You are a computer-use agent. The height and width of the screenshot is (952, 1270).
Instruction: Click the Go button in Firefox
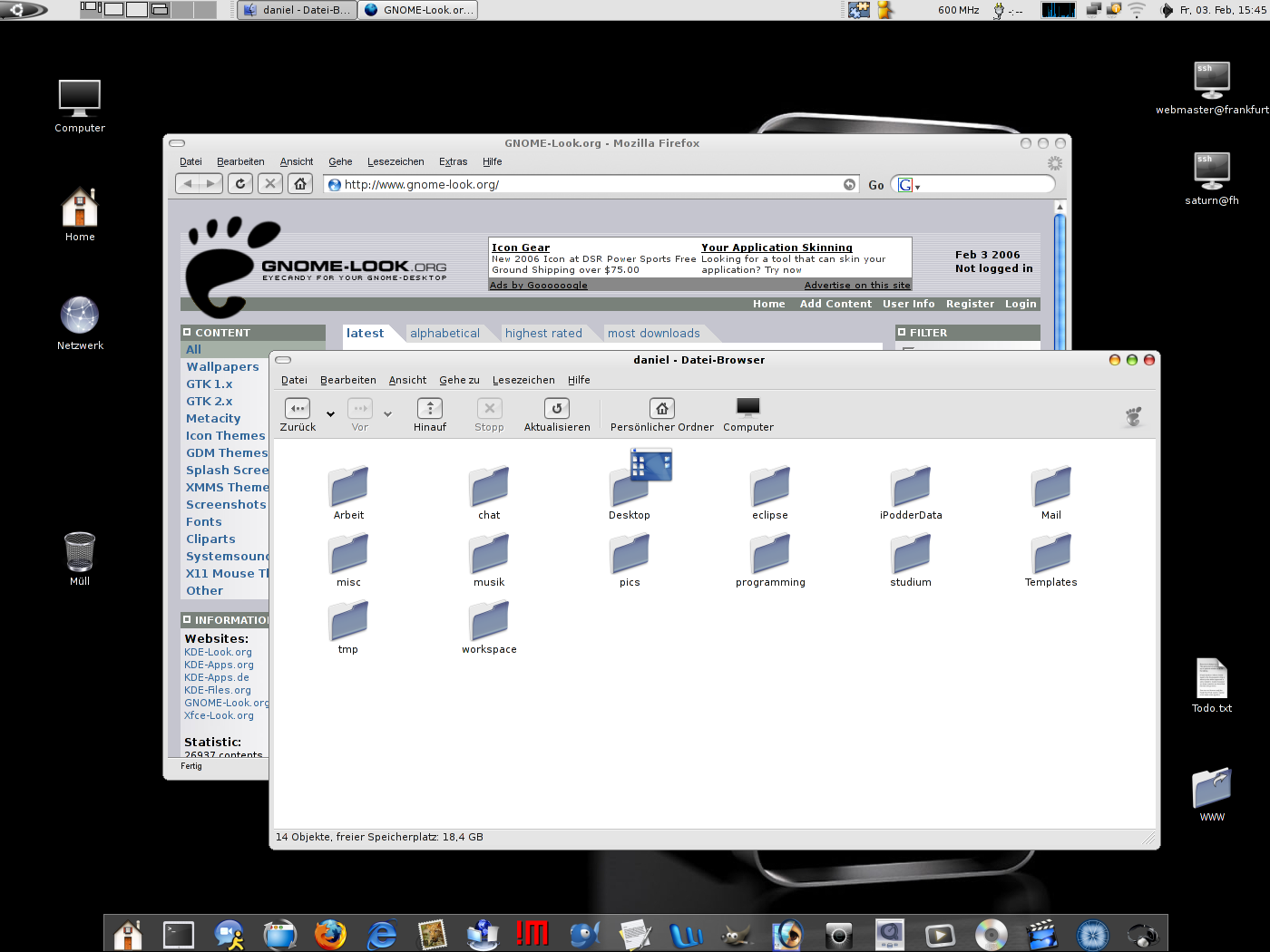(876, 185)
